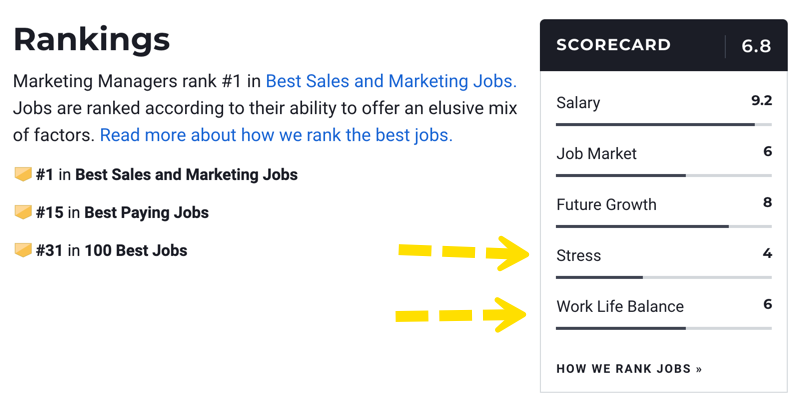Open Read more about how we rank link
Image resolution: width=805 pixels, height=410 pixels.
276,135
